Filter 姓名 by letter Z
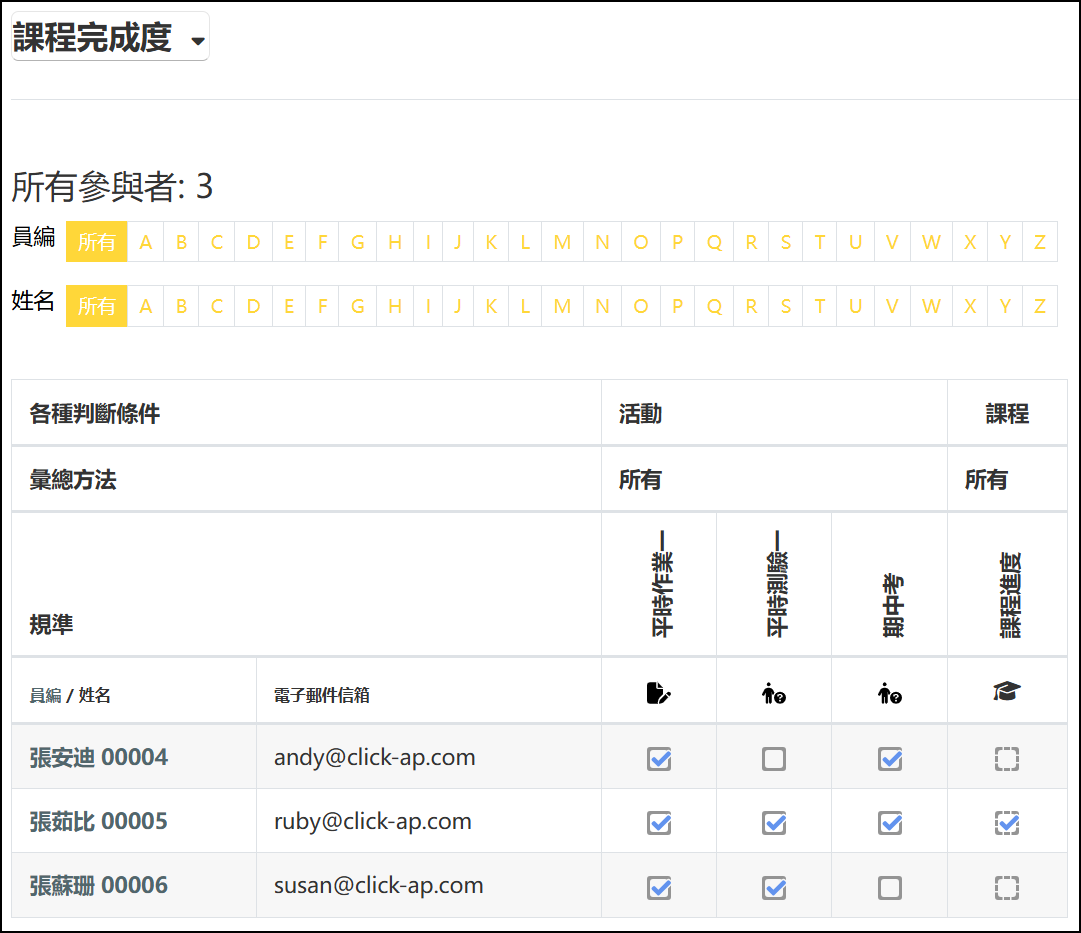Viewport: 1081px width, 933px height. pyautogui.click(x=1040, y=305)
